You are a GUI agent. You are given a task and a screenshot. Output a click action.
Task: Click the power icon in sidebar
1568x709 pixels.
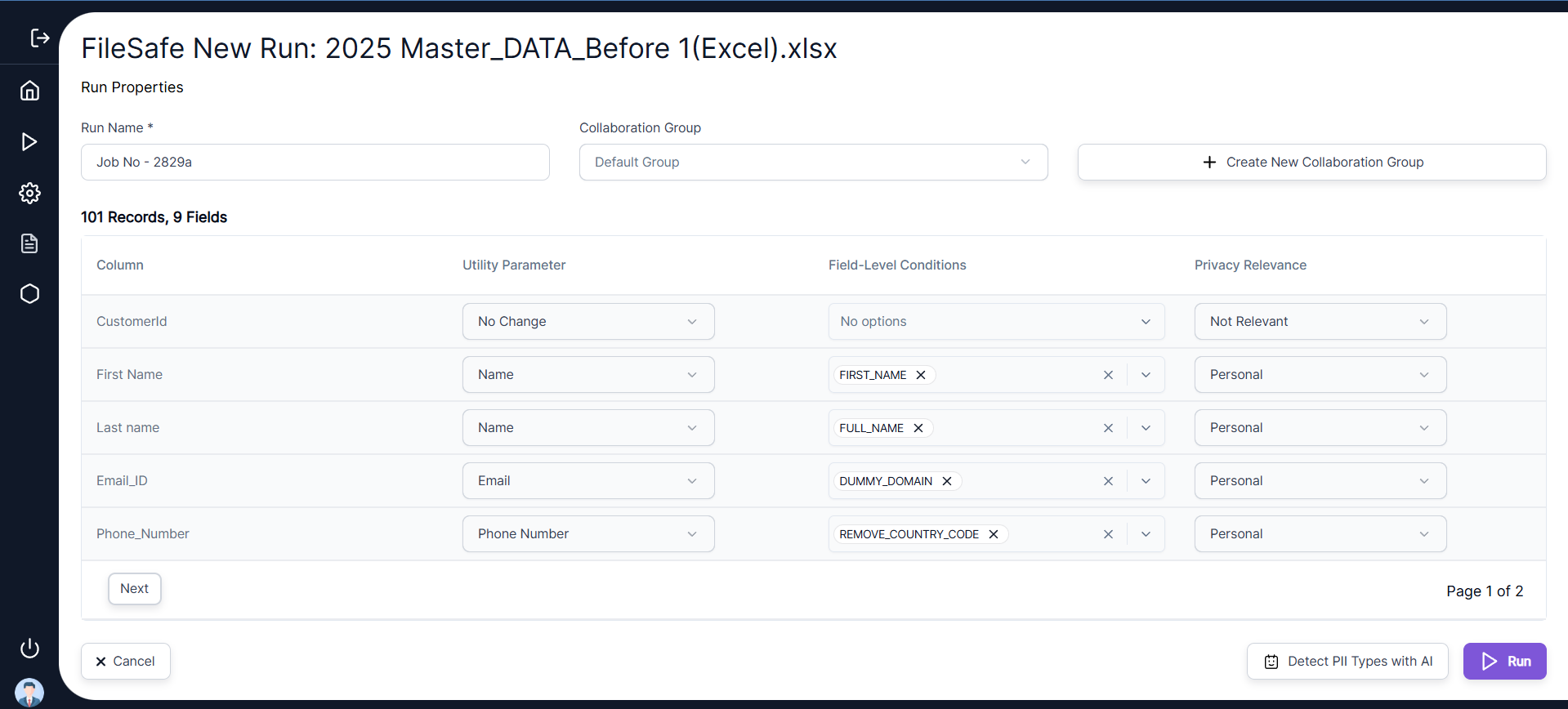(x=29, y=649)
